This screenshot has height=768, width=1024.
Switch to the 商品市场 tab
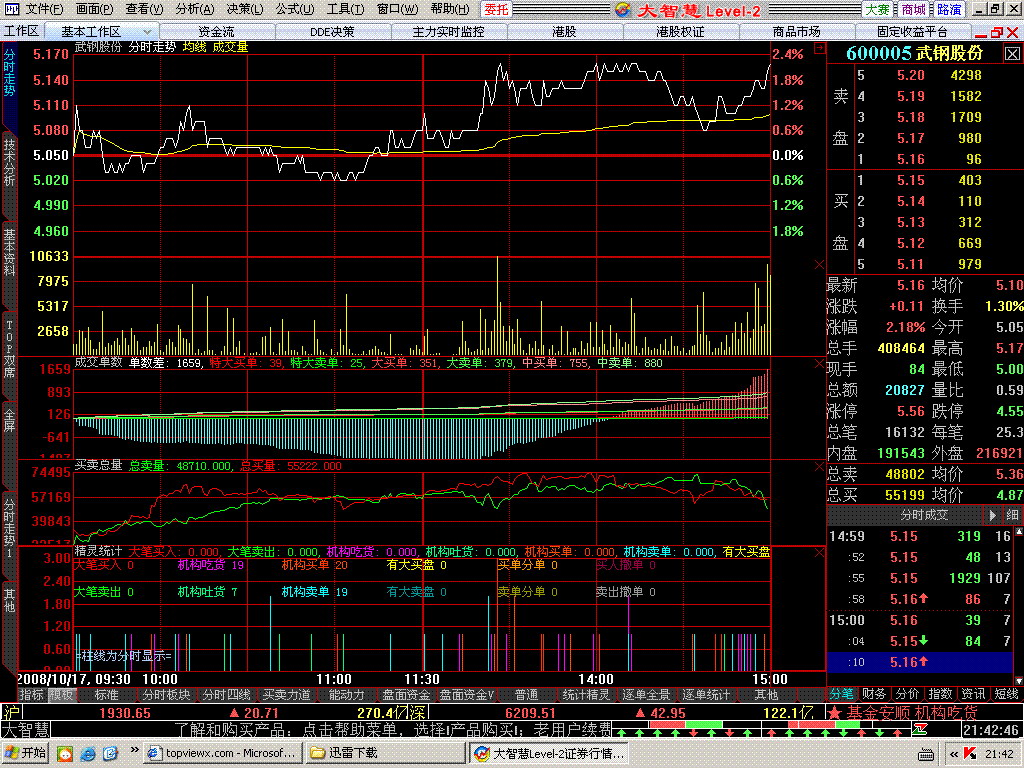click(x=796, y=31)
